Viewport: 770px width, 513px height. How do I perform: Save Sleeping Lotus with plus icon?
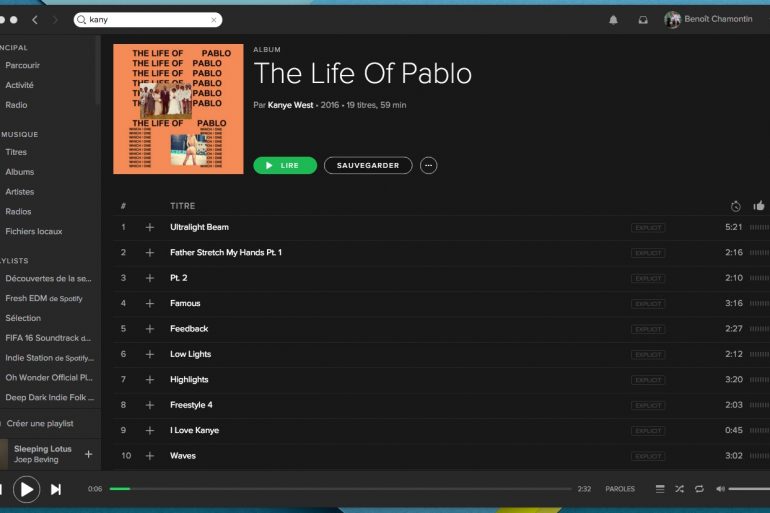point(88,454)
